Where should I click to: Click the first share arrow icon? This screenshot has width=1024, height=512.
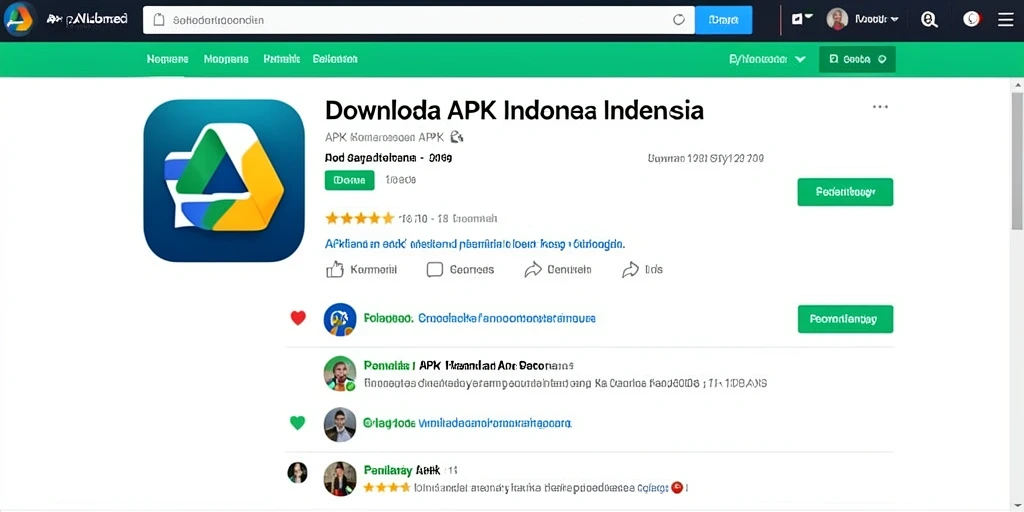[x=533, y=269]
